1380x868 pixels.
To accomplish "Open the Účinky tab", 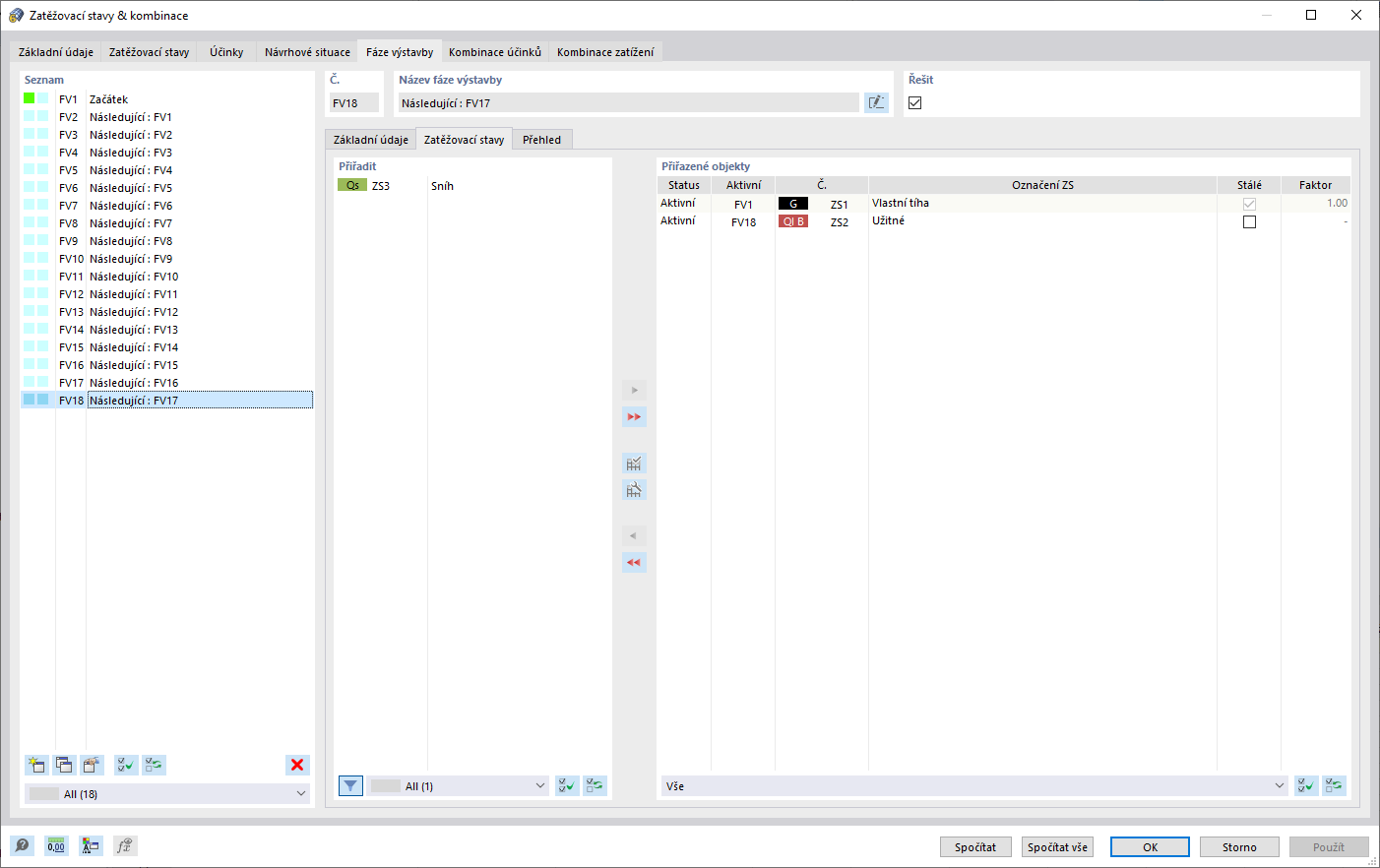I will pos(226,52).
